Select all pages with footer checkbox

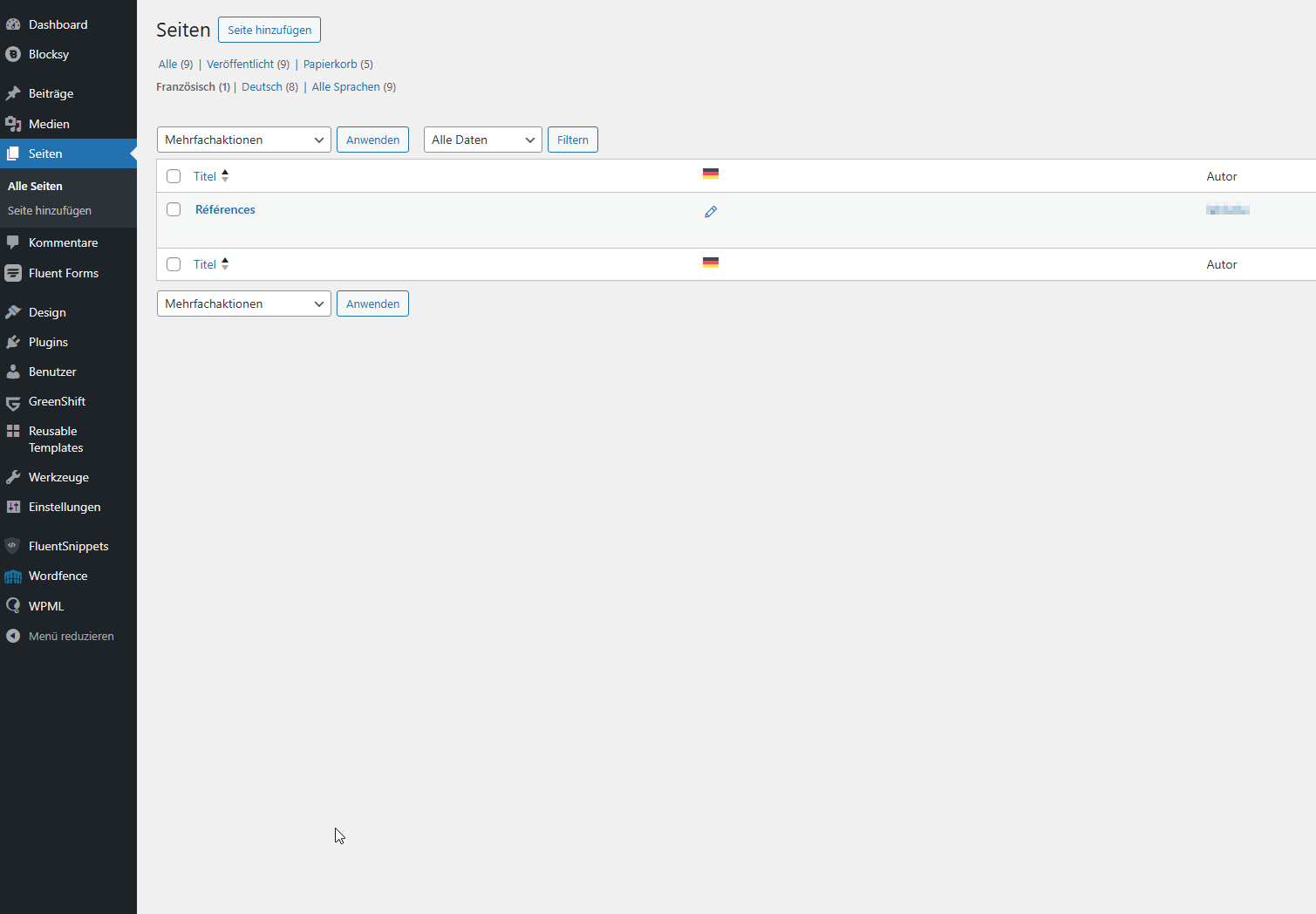(174, 264)
